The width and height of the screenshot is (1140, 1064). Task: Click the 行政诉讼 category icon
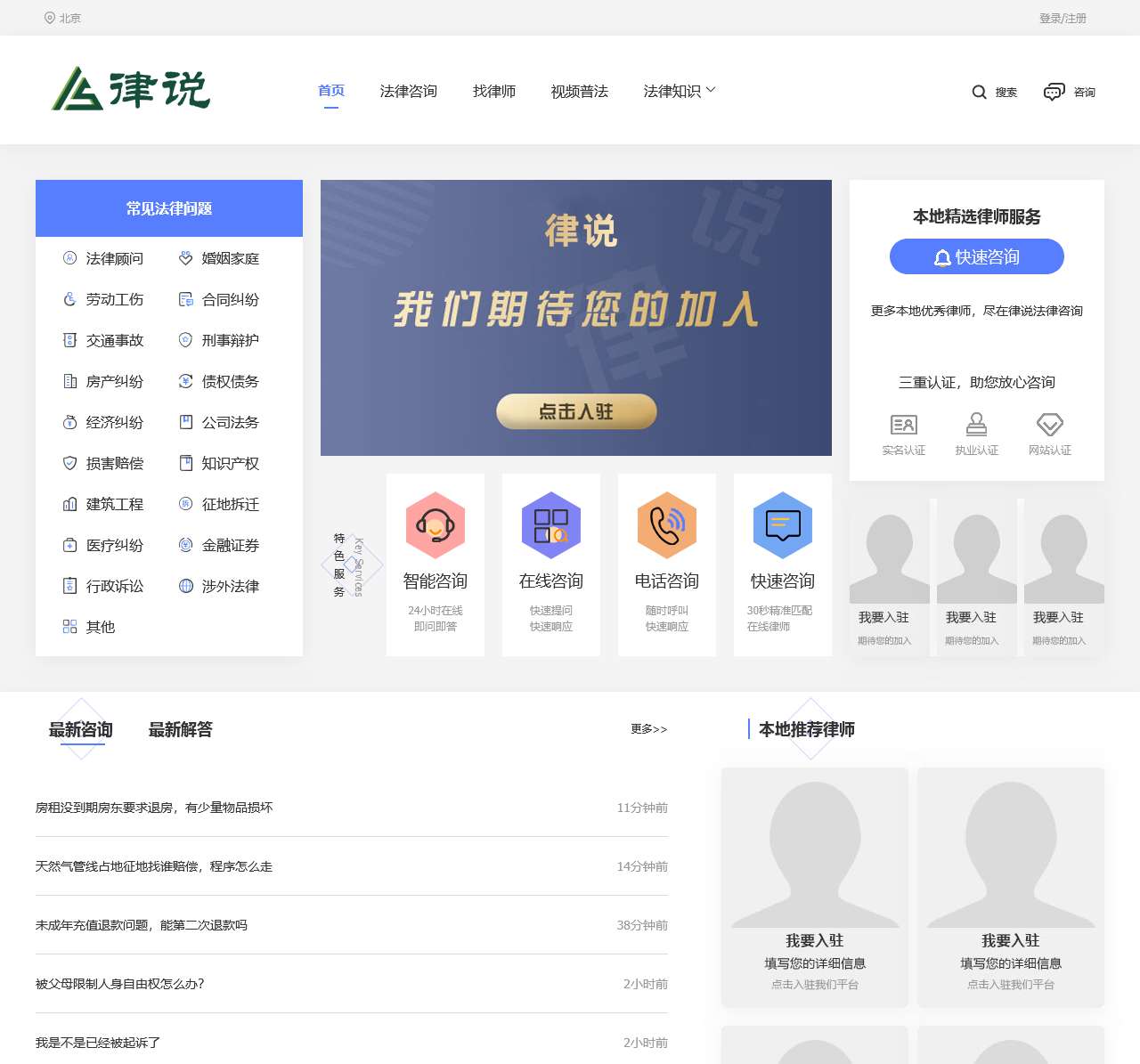(70, 586)
